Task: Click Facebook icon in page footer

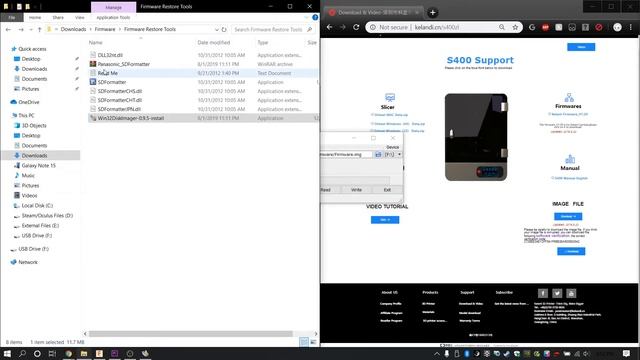Action: (x=542, y=293)
